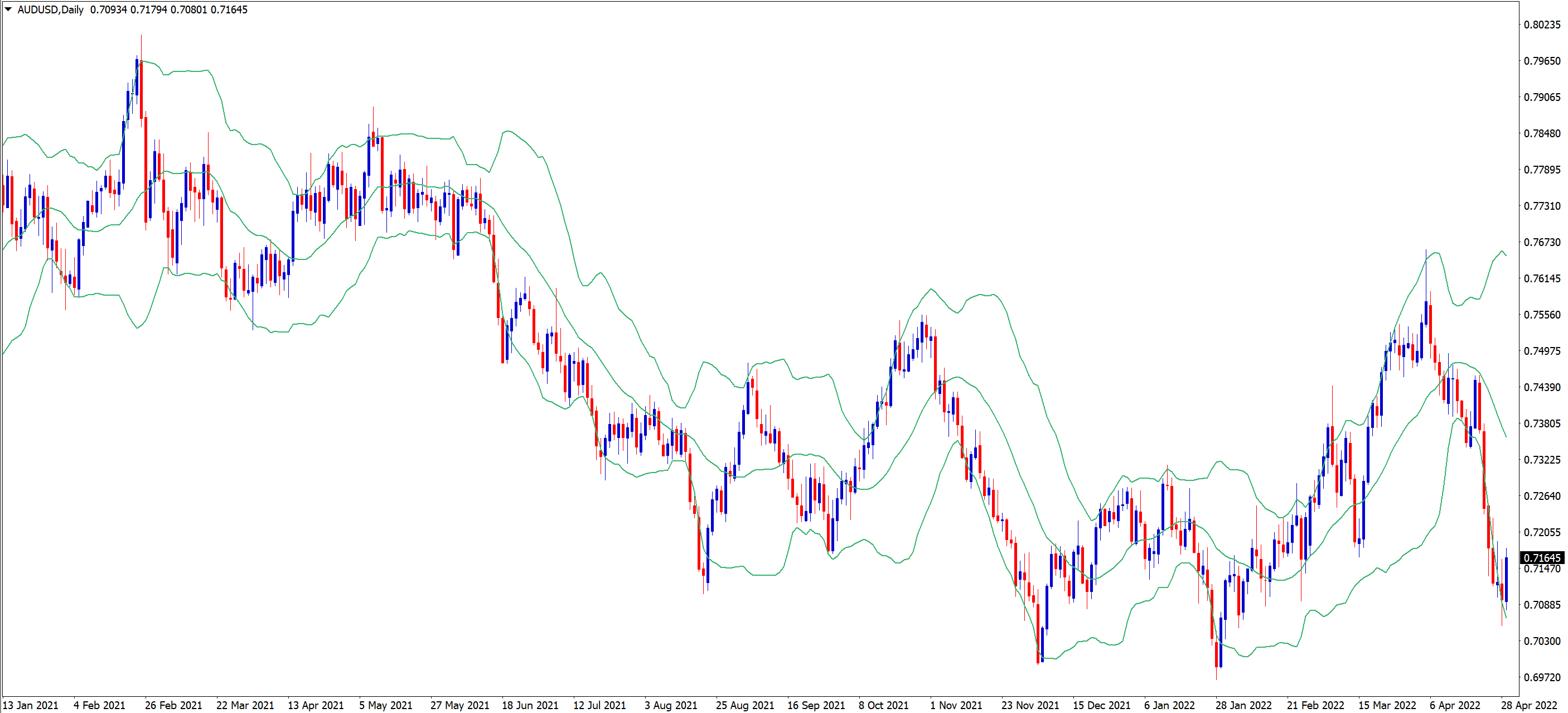Click the 28 Jan 2022 date label

(x=1243, y=705)
